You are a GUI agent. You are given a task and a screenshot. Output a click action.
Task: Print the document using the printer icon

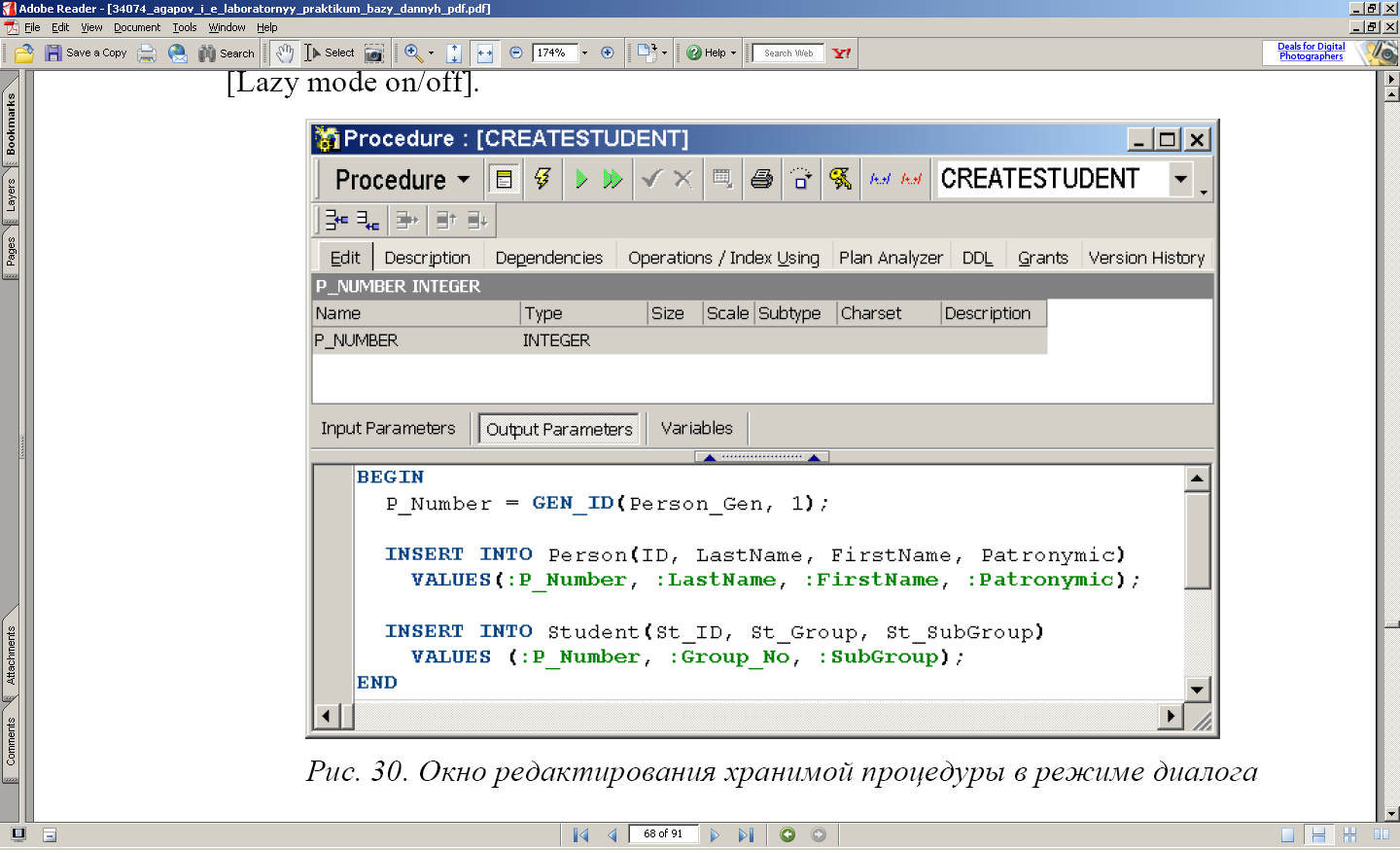147,53
